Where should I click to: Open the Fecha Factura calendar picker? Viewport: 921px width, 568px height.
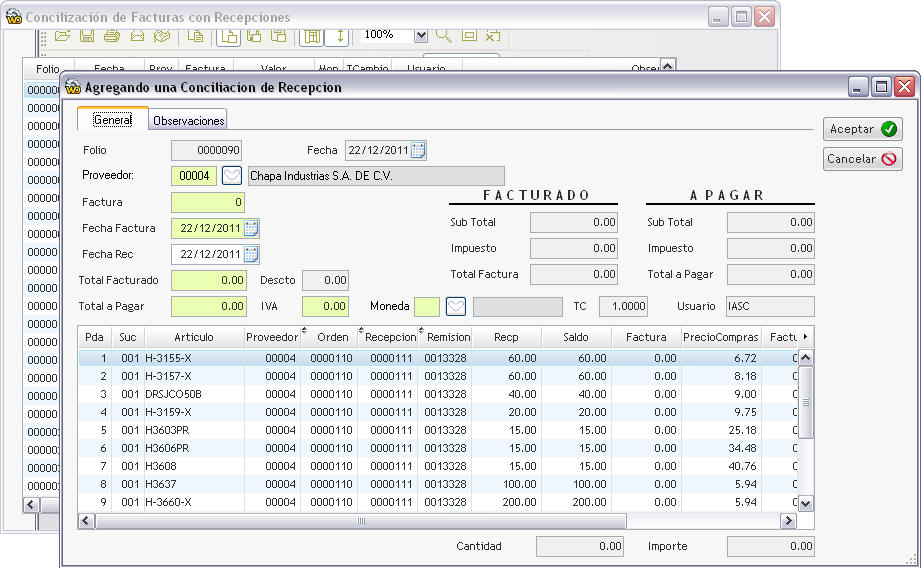pos(251,228)
